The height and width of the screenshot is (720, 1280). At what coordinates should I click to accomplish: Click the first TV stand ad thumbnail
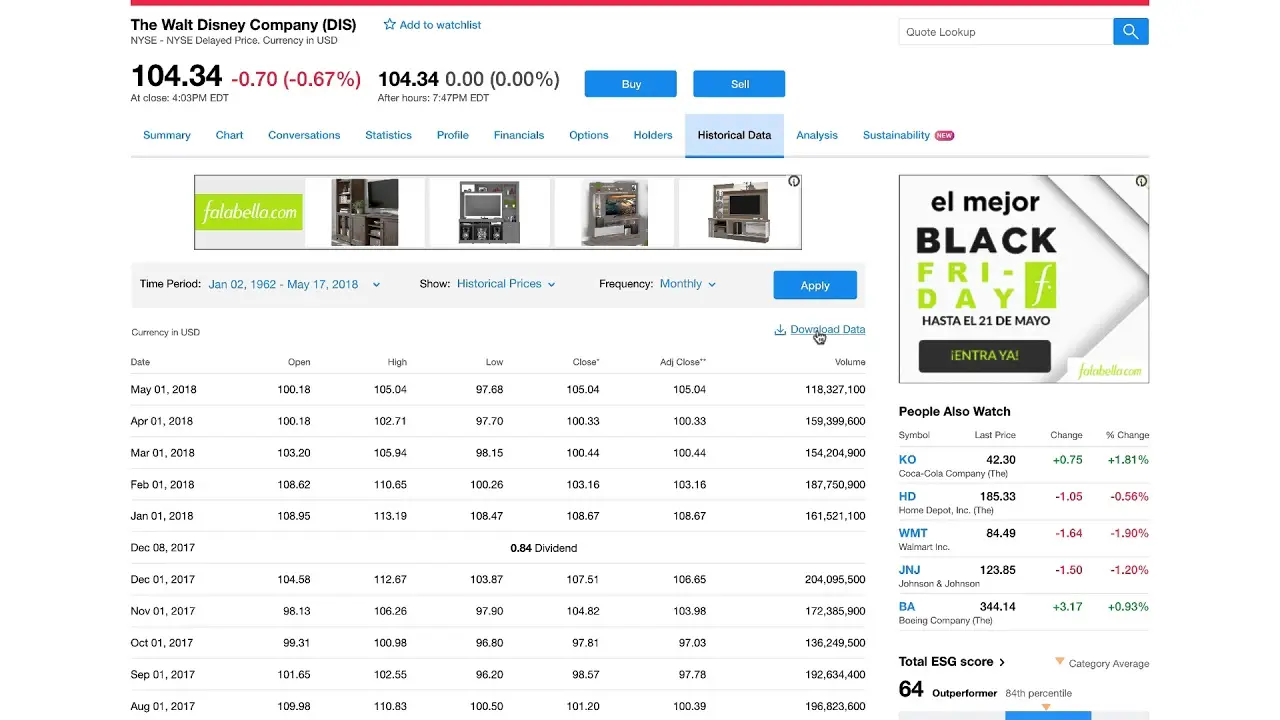365,212
